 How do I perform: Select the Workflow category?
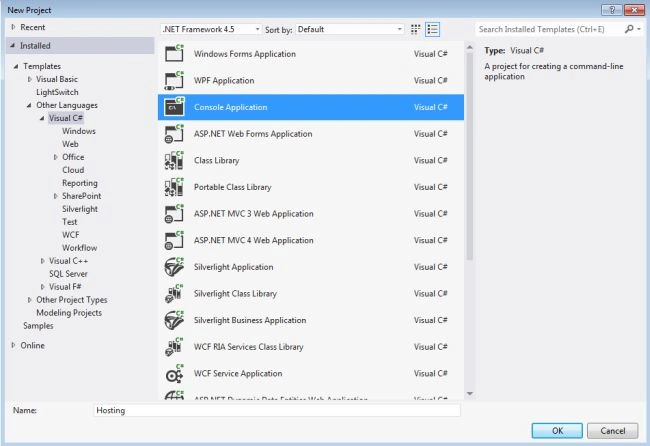(79, 248)
